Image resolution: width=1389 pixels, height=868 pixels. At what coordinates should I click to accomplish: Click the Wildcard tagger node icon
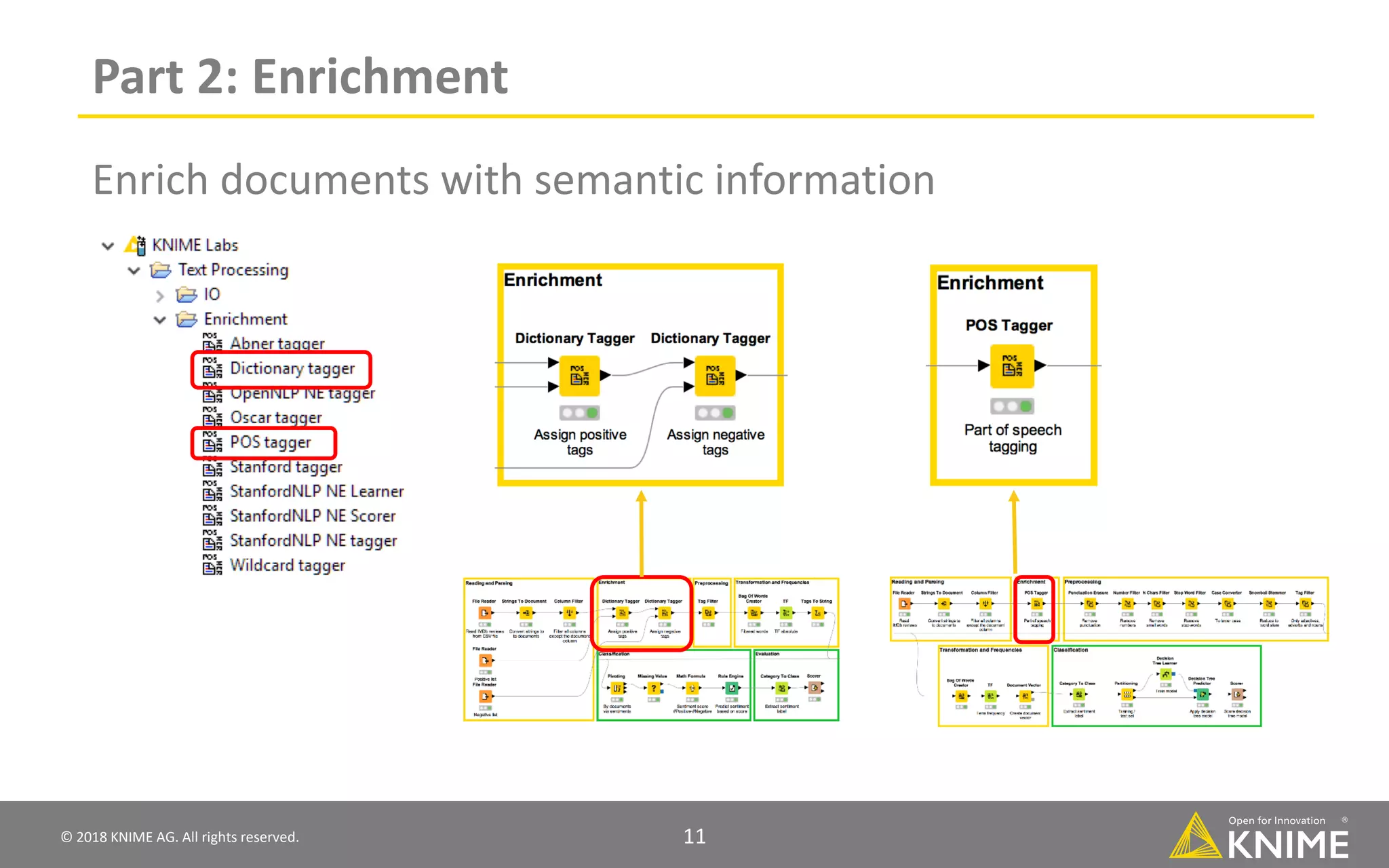[x=212, y=565]
